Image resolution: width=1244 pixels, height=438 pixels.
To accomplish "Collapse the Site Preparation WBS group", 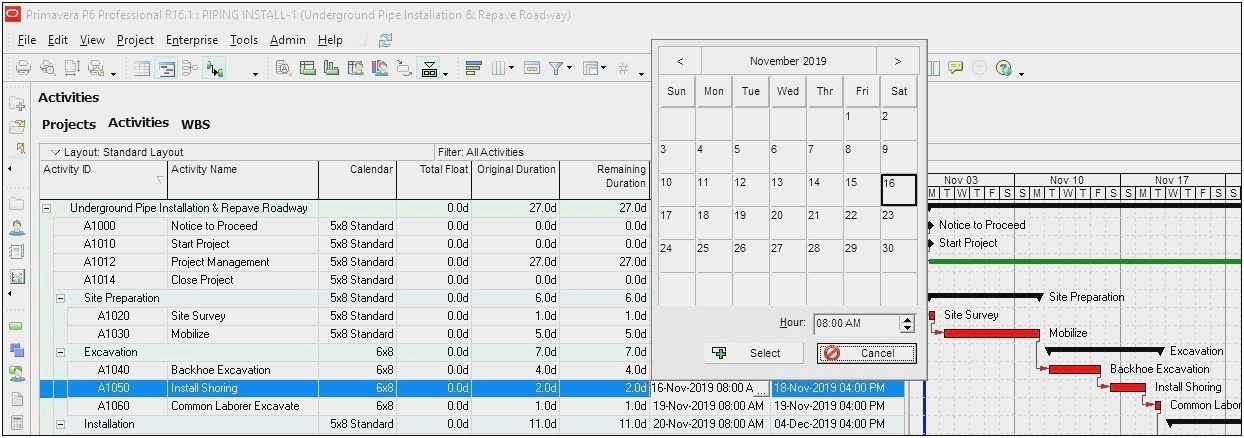I will [60, 298].
